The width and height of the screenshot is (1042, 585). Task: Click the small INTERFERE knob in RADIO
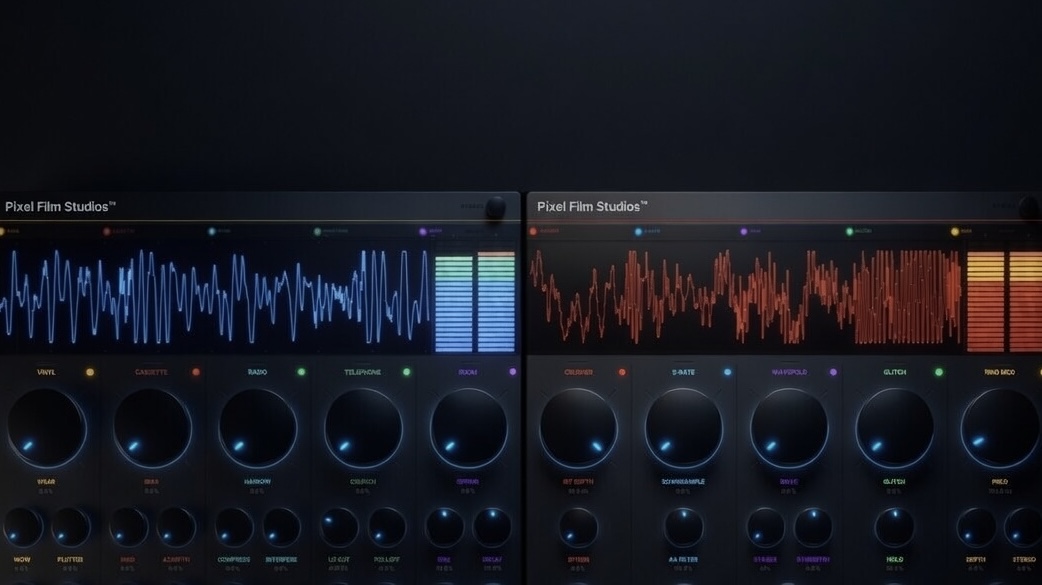281,528
